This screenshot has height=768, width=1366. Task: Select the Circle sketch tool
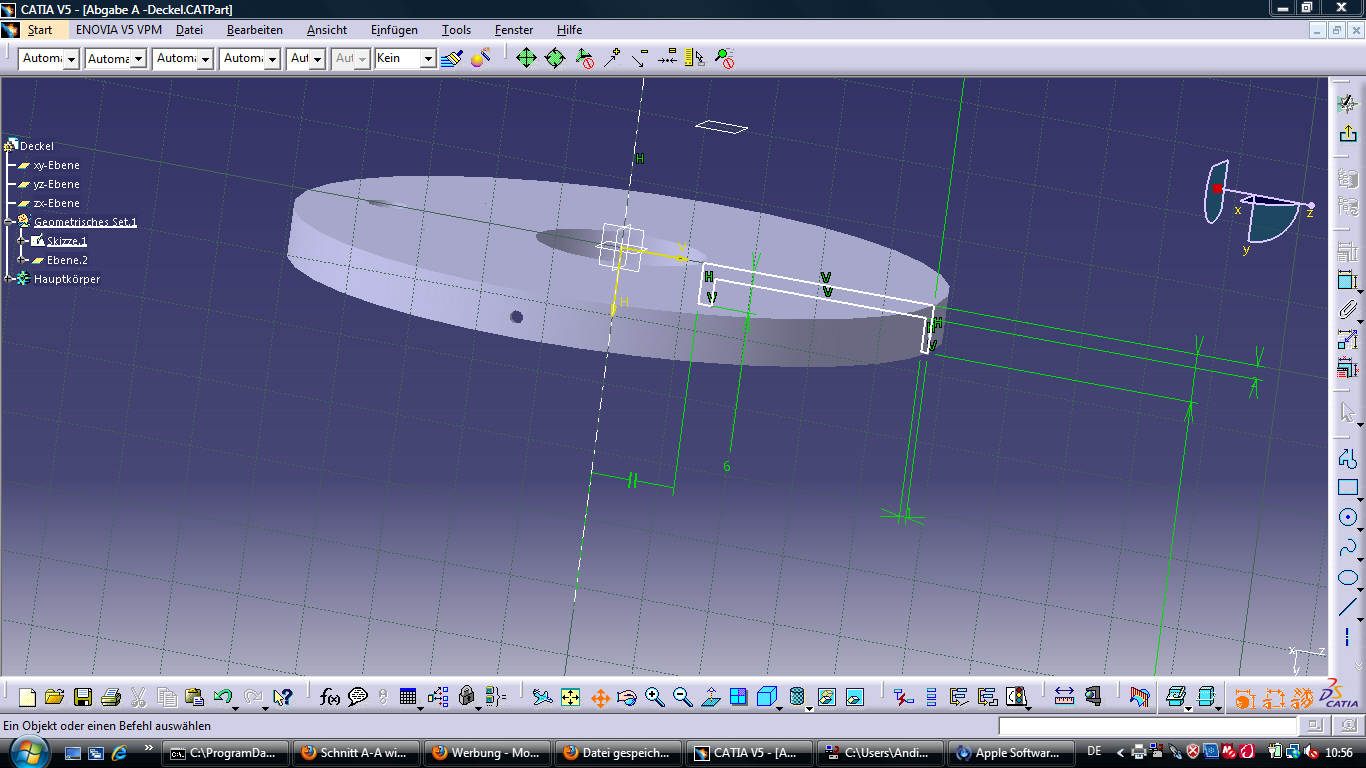coord(1348,517)
